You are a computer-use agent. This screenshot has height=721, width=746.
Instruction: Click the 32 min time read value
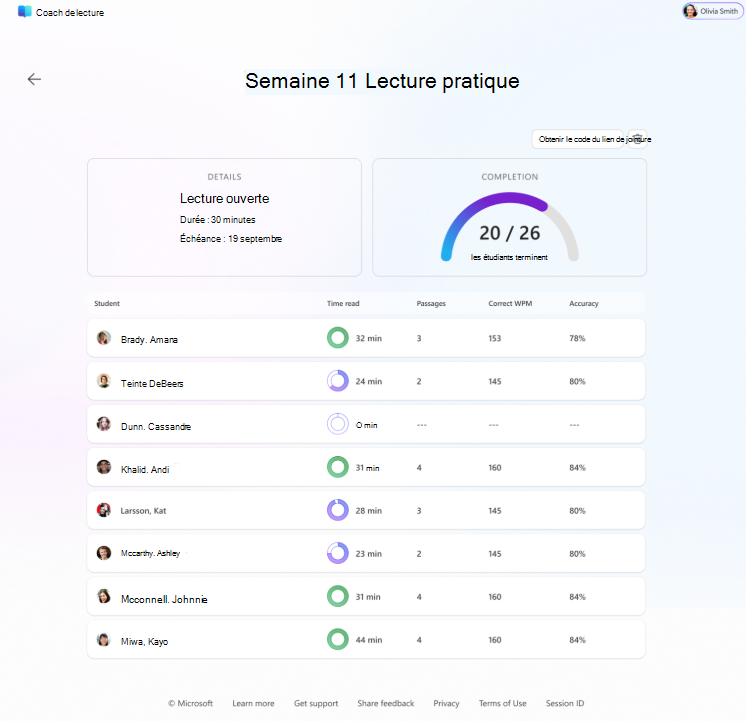point(369,338)
